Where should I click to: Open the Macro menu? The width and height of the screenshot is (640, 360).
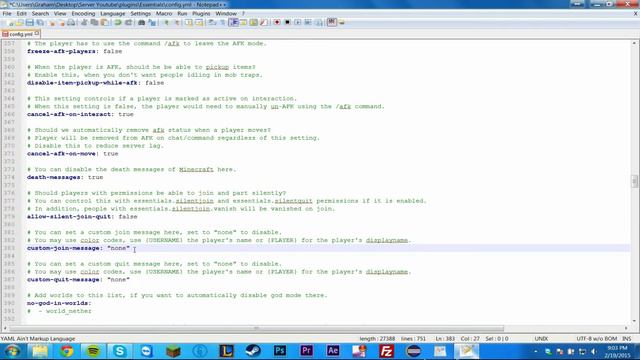pyautogui.click(x=164, y=13)
